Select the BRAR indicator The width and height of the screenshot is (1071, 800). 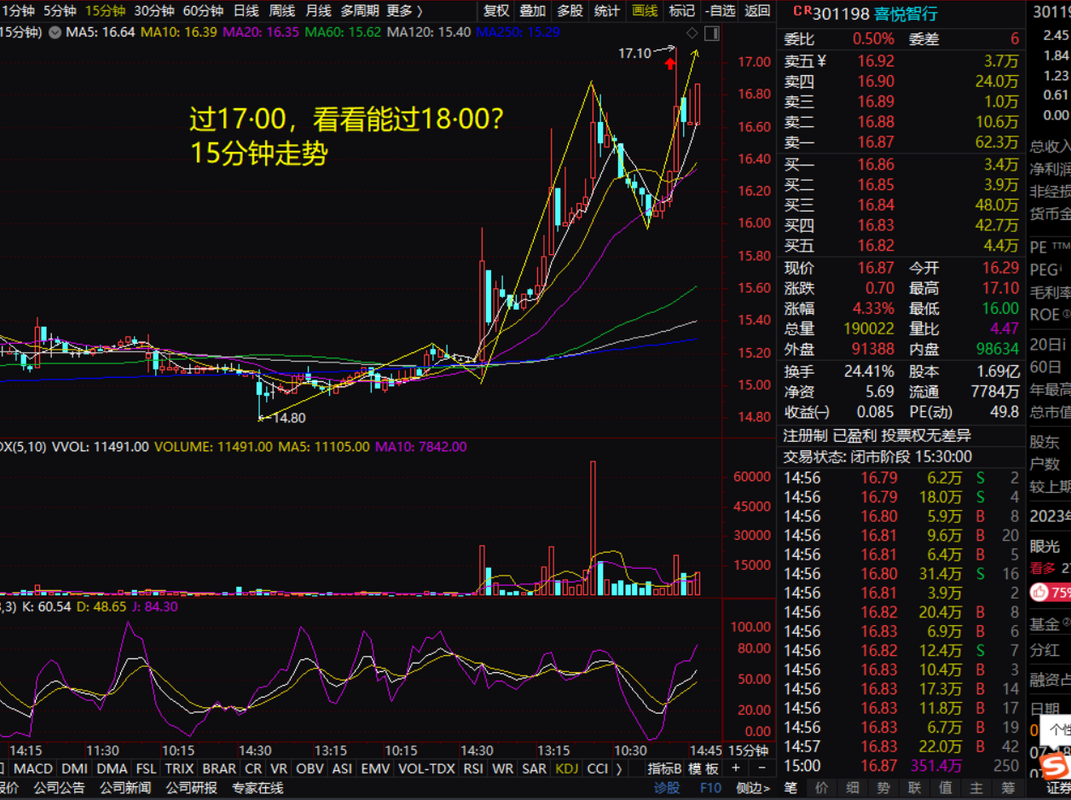point(219,769)
